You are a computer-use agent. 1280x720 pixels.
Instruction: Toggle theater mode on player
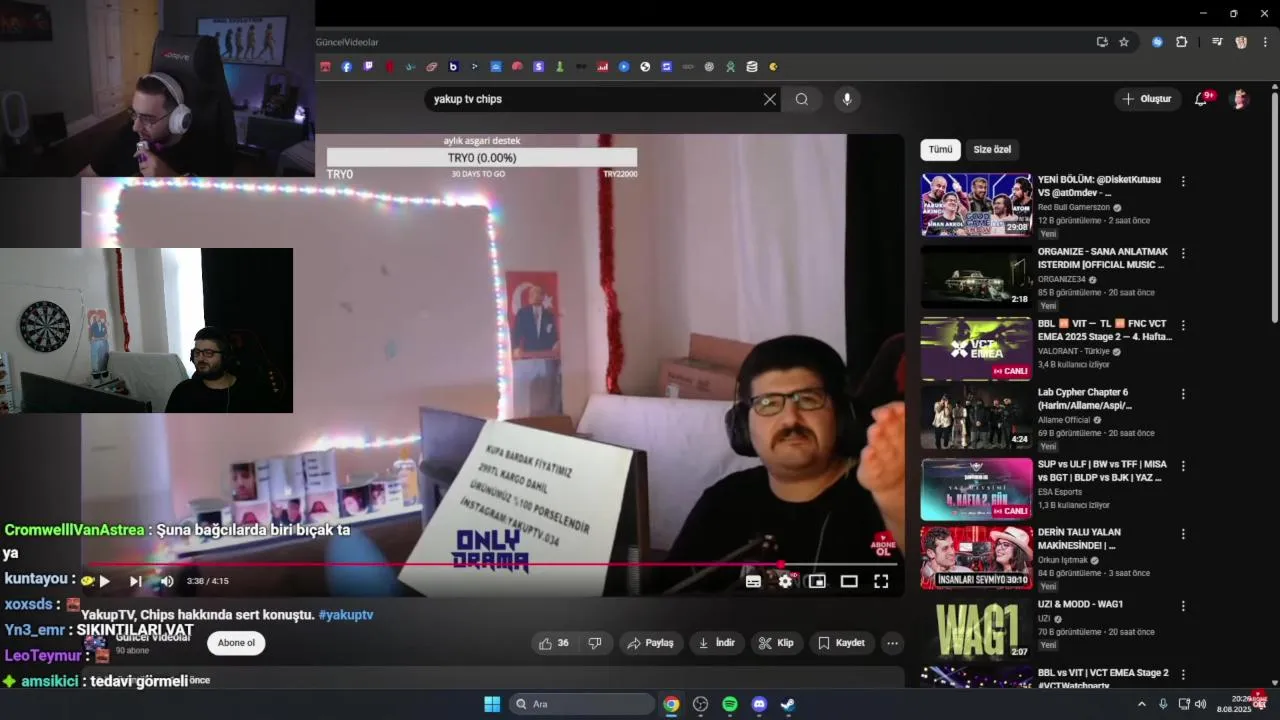(849, 581)
